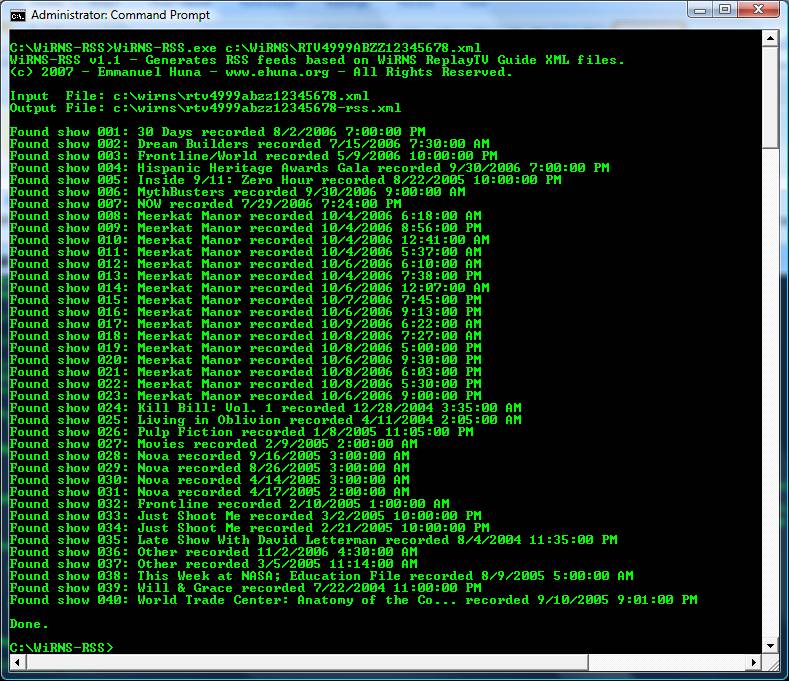Click show 026 'Pulp Fiction' line
Image resolution: width=789 pixels, height=681 pixels.
point(242,432)
